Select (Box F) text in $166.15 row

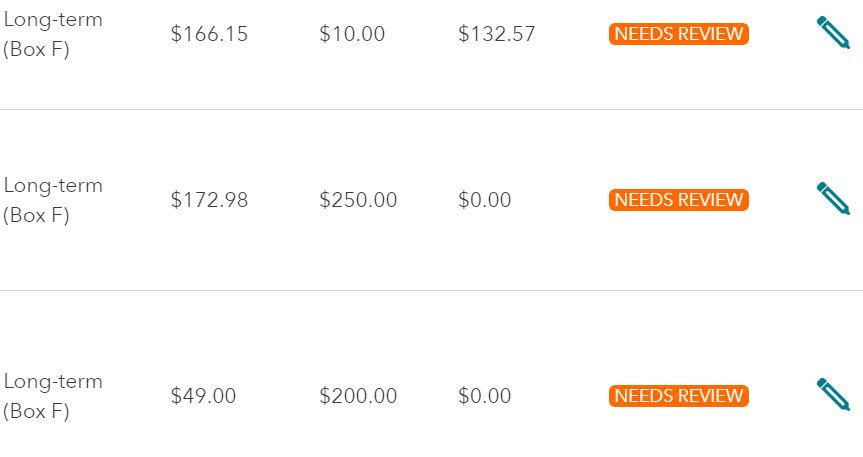(x=36, y=50)
